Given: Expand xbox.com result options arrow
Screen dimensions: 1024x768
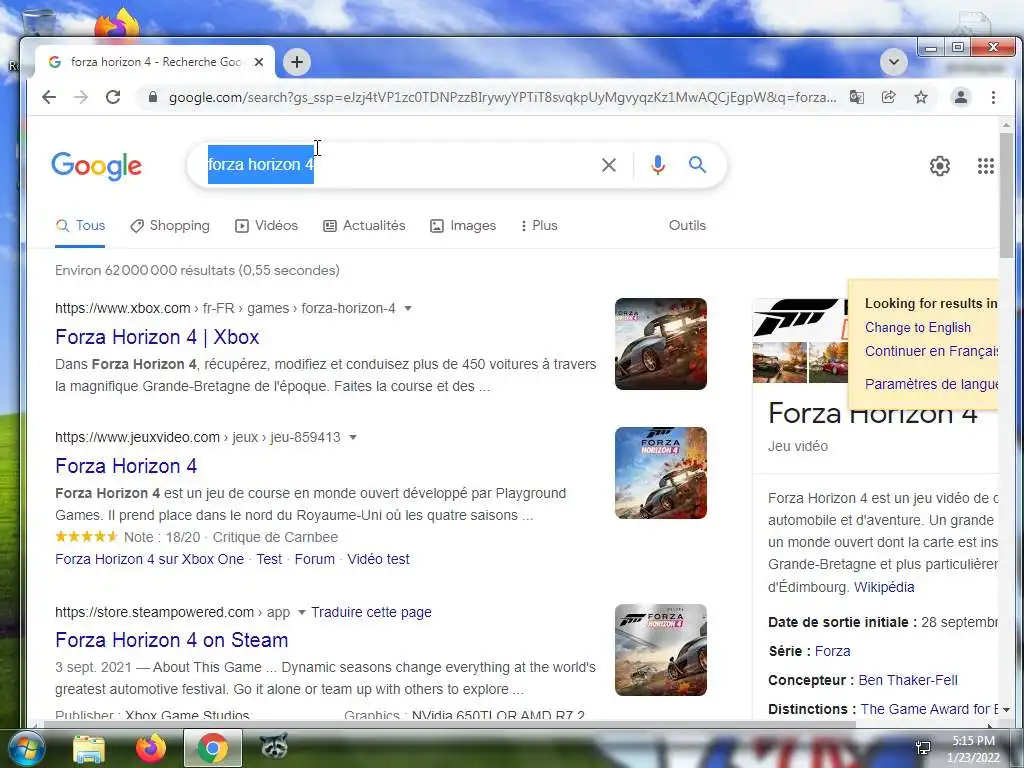Looking at the screenshot, I should click(x=408, y=308).
